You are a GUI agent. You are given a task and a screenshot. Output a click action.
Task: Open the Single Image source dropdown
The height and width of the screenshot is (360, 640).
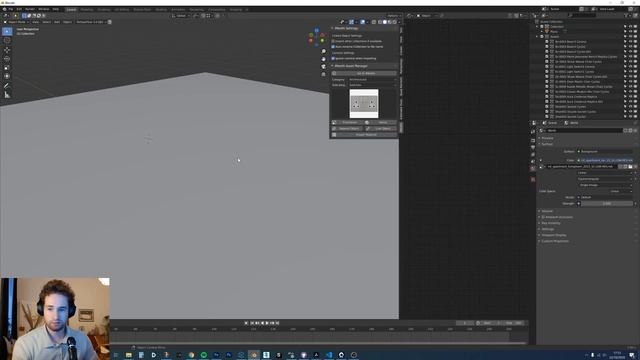(x=605, y=185)
